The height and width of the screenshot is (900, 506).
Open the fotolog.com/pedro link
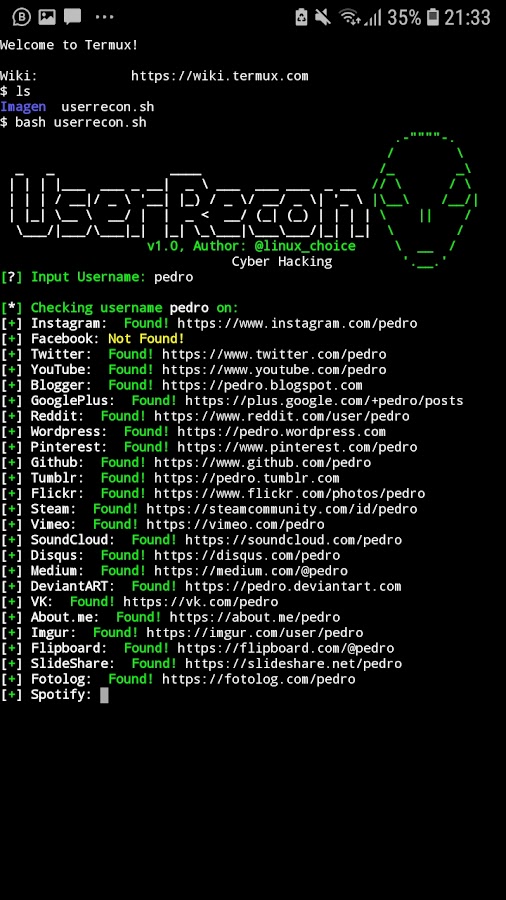[x=259, y=679]
